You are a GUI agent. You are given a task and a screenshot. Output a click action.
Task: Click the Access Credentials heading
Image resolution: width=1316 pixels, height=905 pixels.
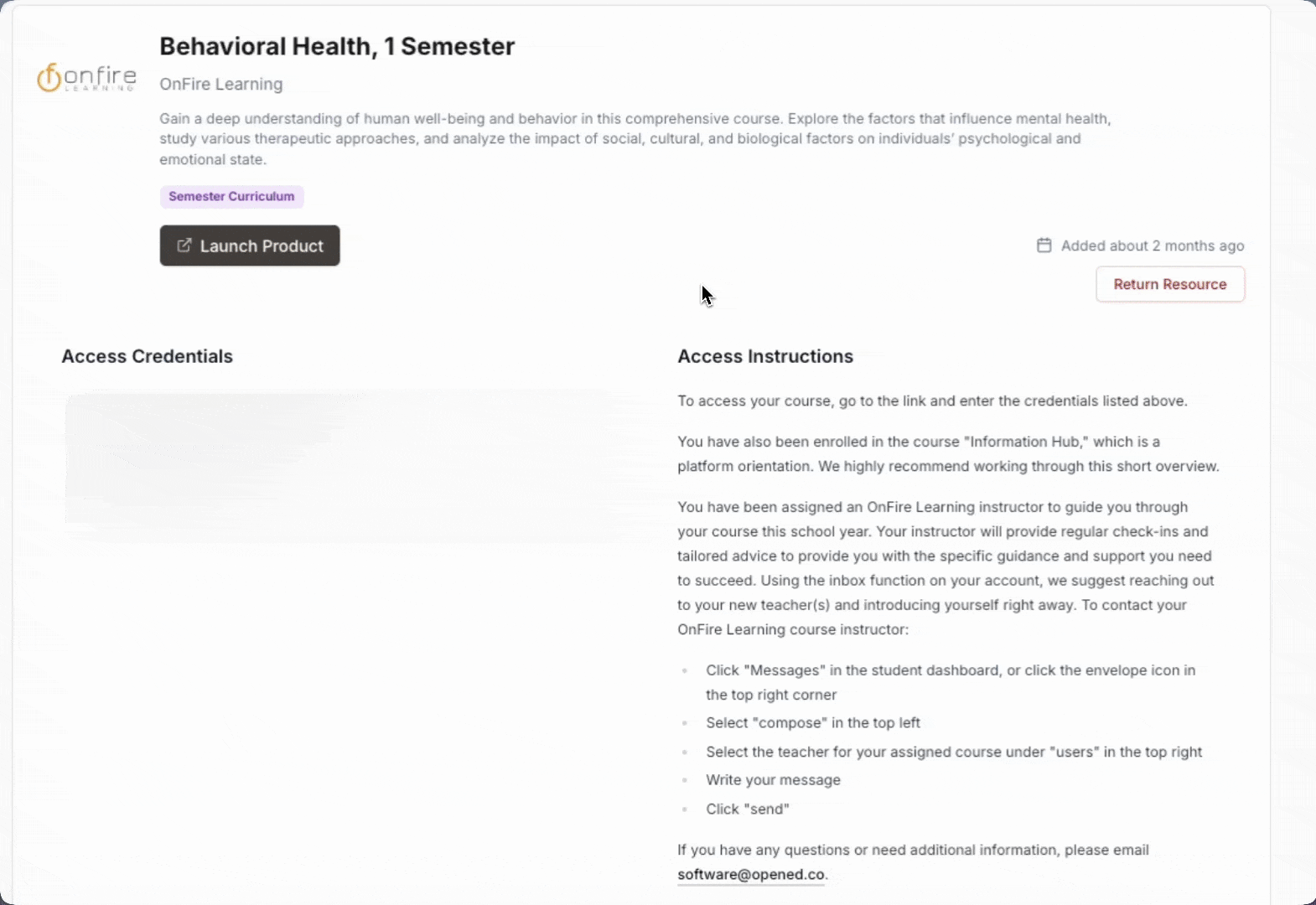pyautogui.click(x=147, y=356)
